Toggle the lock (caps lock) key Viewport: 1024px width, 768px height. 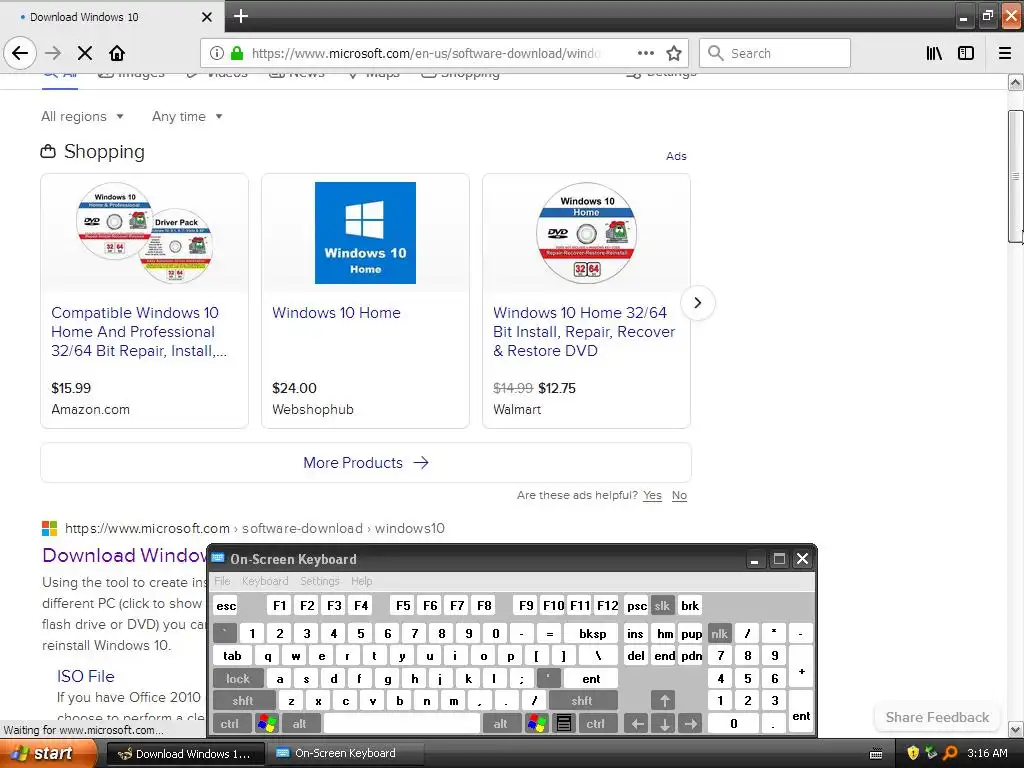(x=238, y=679)
